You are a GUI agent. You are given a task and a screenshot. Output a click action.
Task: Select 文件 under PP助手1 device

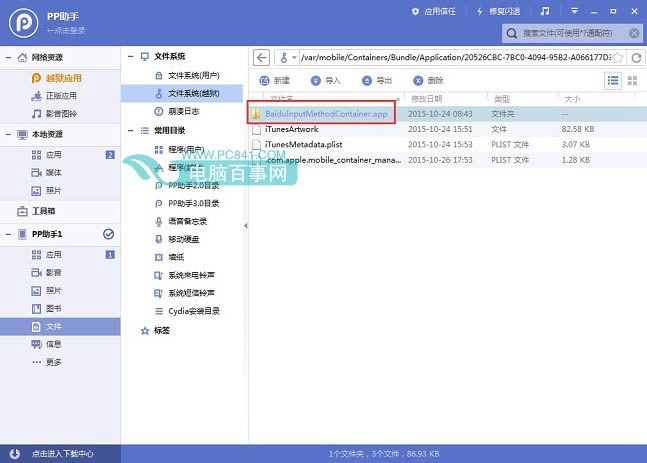coord(60,326)
